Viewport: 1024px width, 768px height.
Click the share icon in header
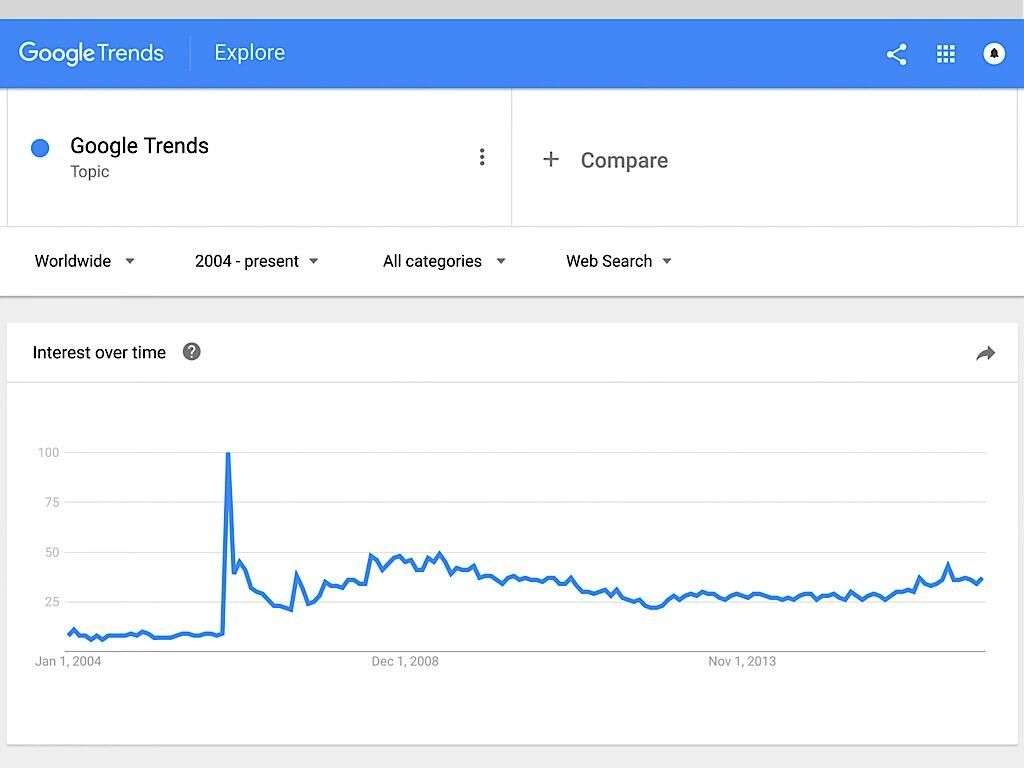(896, 54)
